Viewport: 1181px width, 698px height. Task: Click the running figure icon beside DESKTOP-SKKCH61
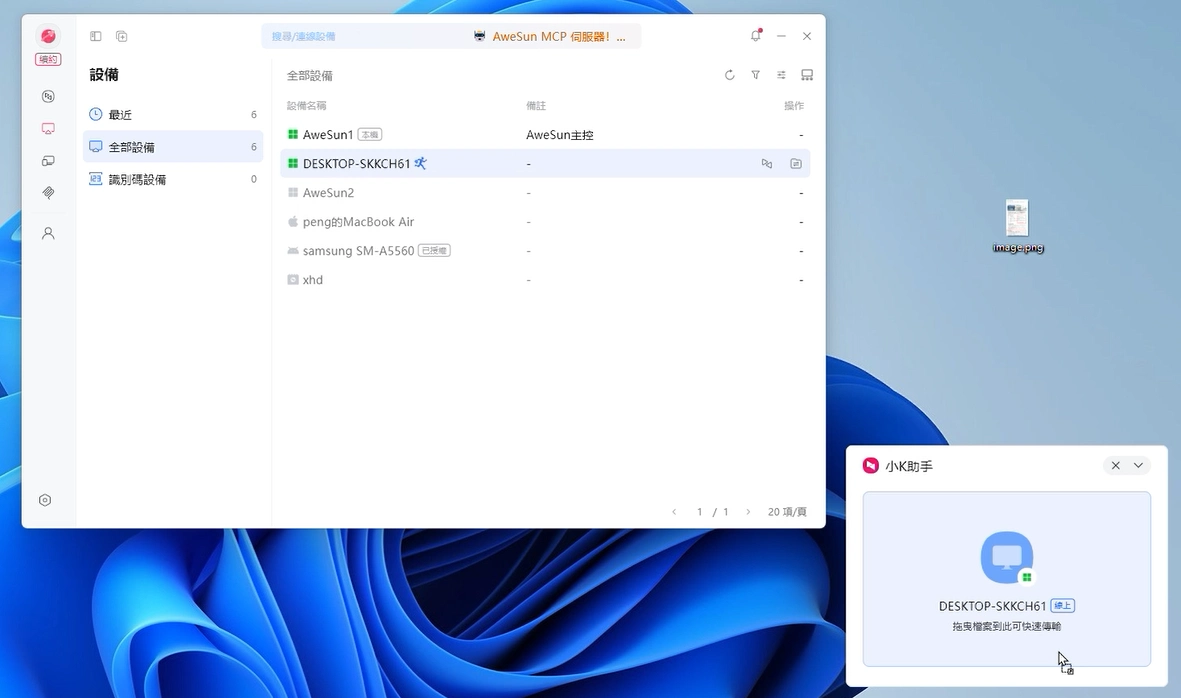[420, 163]
